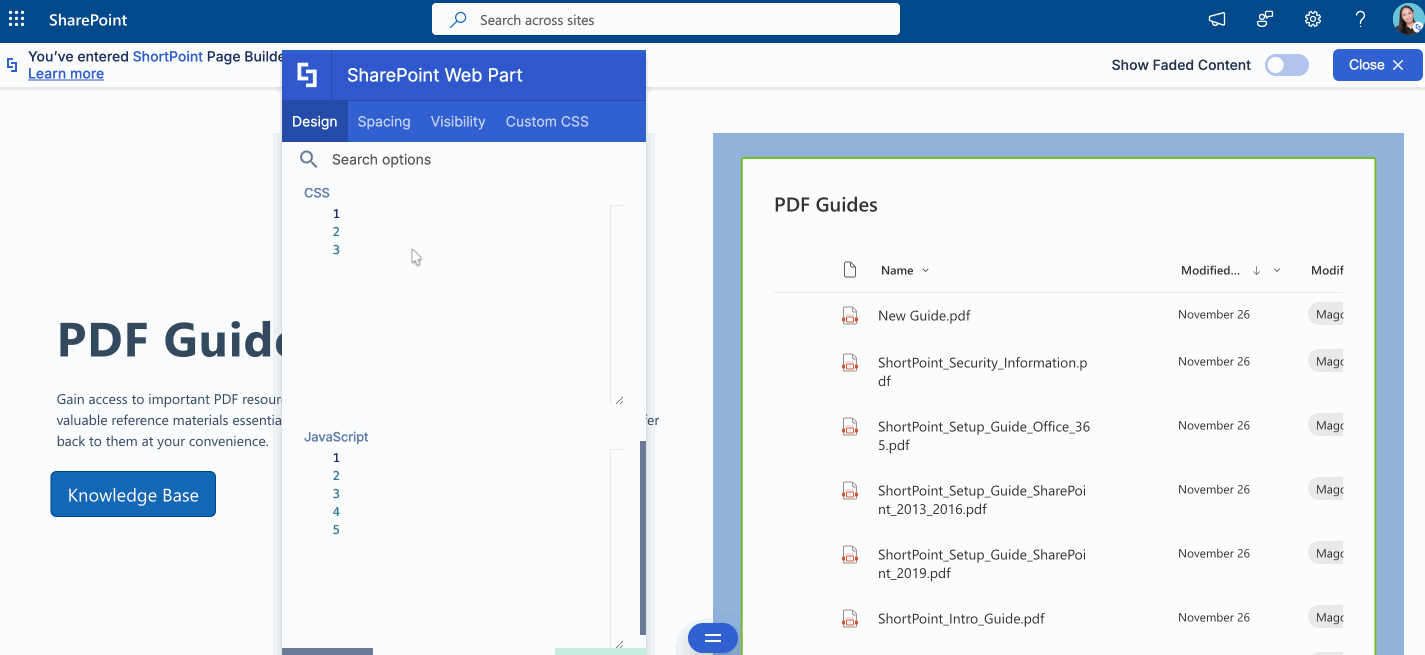Open the SharePoint app launcher waffle
The image size is (1425, 655).
tap(17, 19)
